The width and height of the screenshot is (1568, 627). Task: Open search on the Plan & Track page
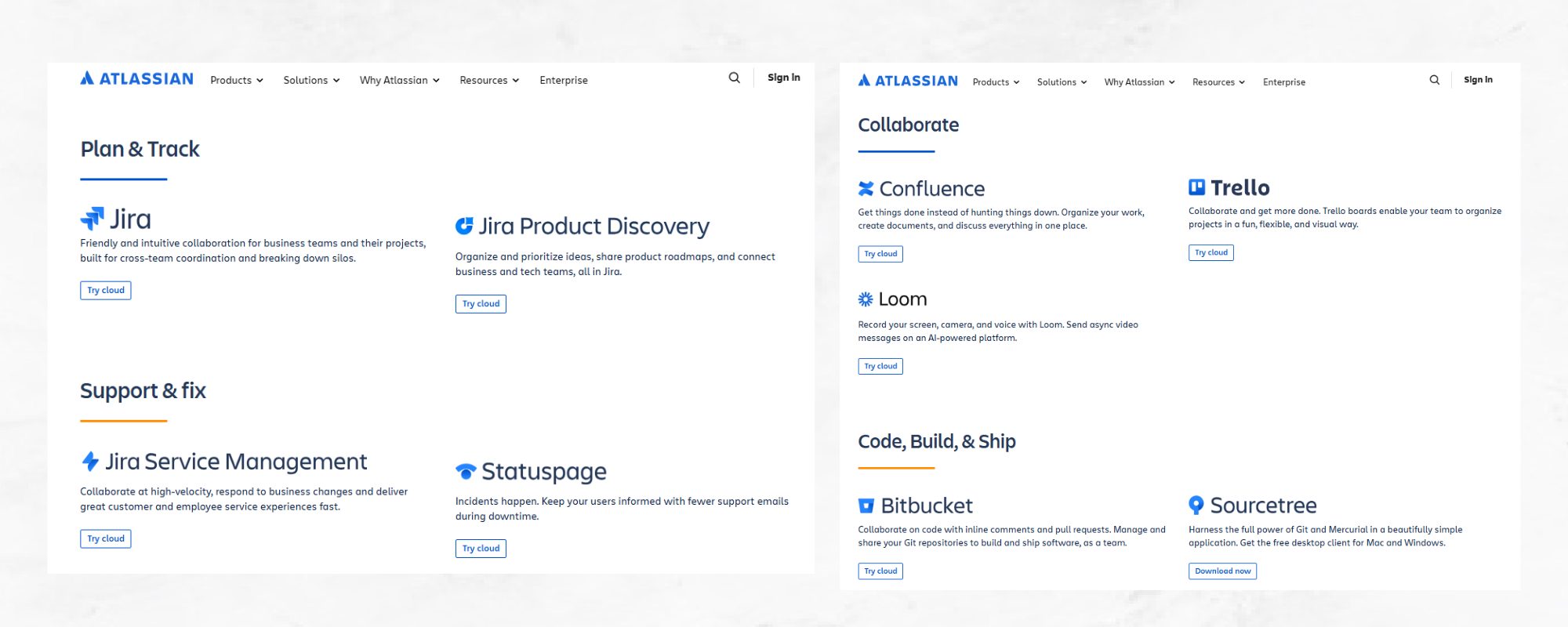[734, 78]
